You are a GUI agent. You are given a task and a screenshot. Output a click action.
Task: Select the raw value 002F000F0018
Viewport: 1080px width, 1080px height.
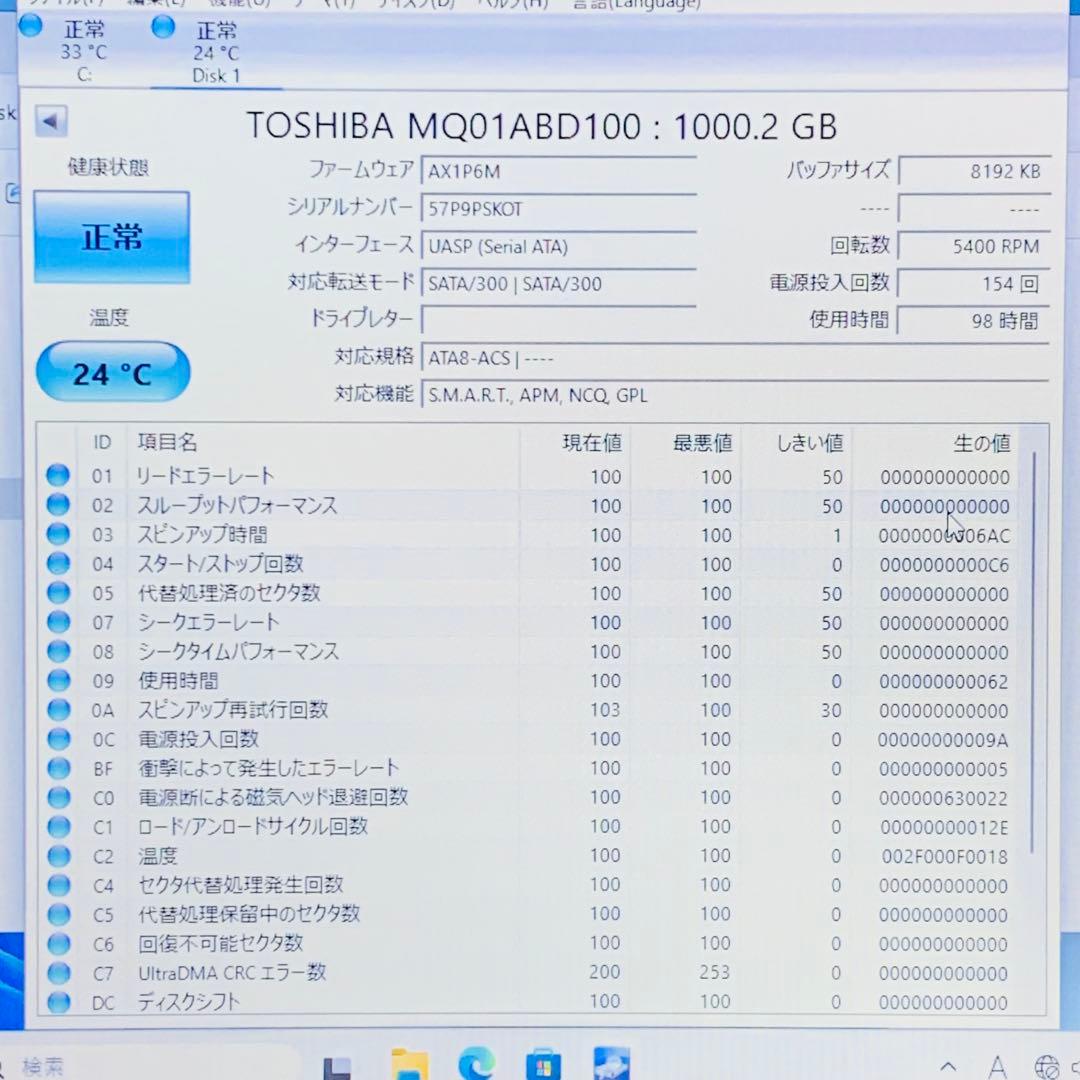944,857
